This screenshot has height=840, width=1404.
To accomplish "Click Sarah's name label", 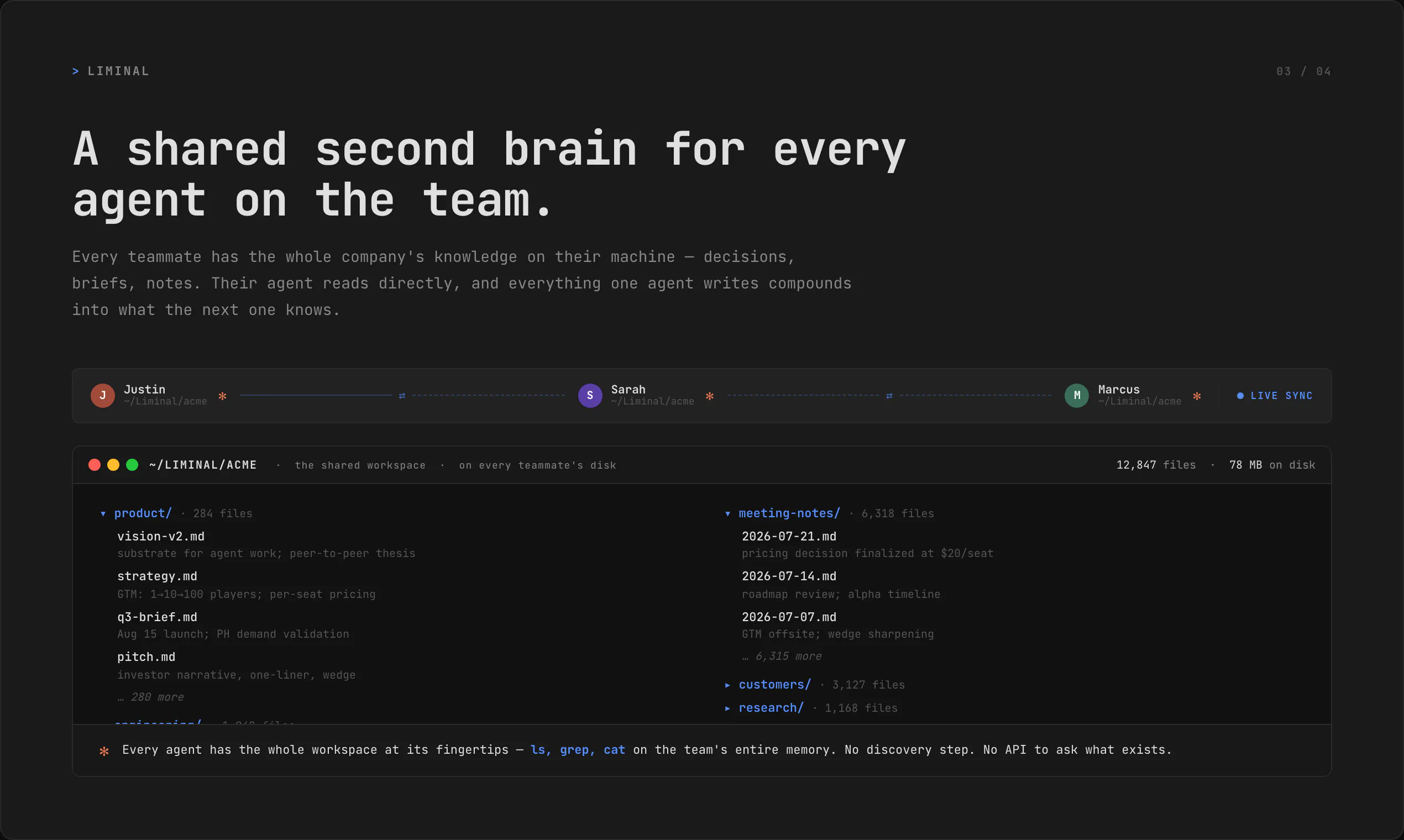I will [x=628, y=390].
